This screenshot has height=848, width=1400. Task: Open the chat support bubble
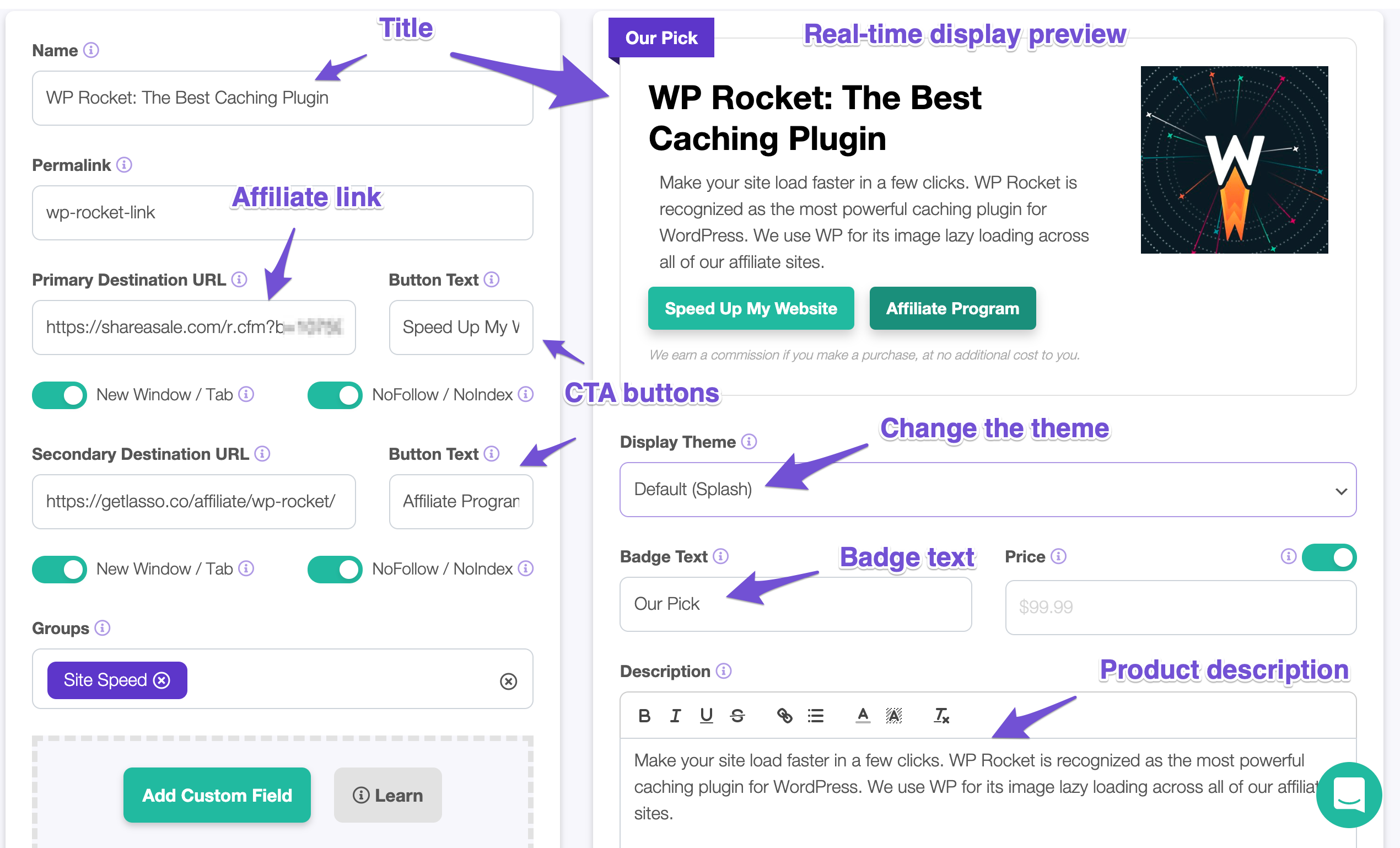1349,795
